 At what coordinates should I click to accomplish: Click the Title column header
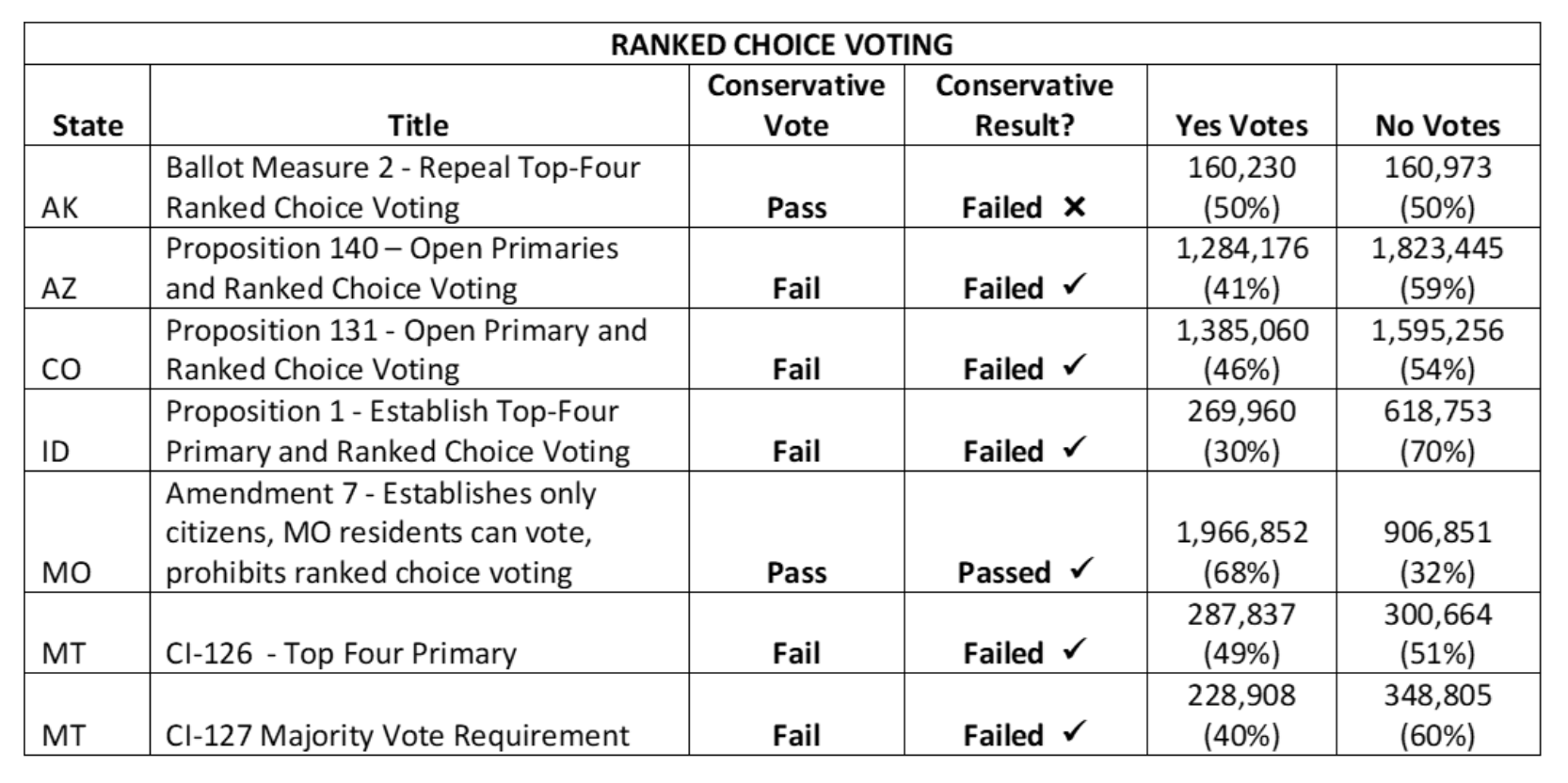(x=419, y=125)
